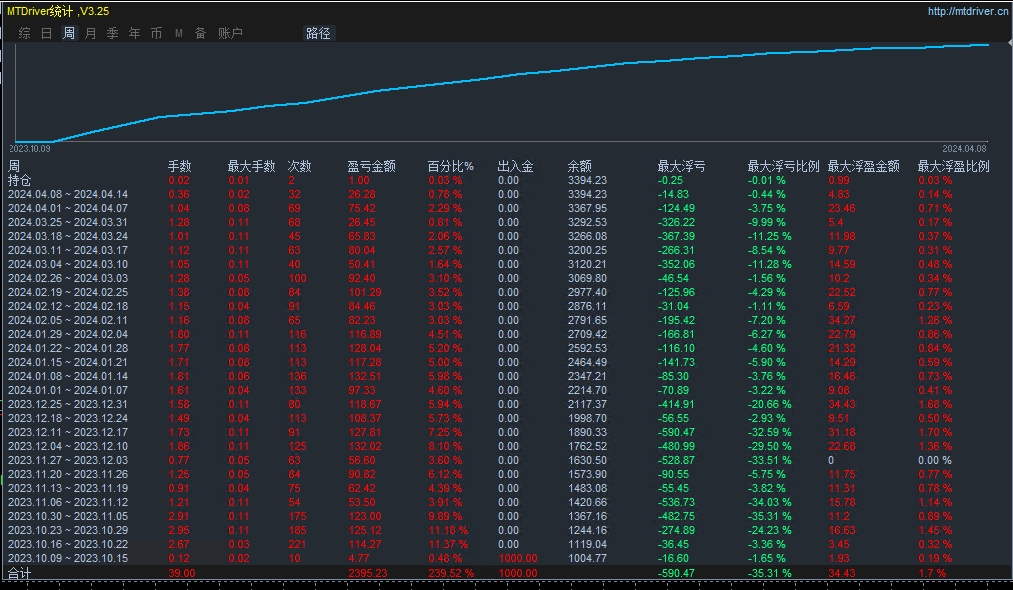Open the 月 (monthly) statistics tab

90,33
